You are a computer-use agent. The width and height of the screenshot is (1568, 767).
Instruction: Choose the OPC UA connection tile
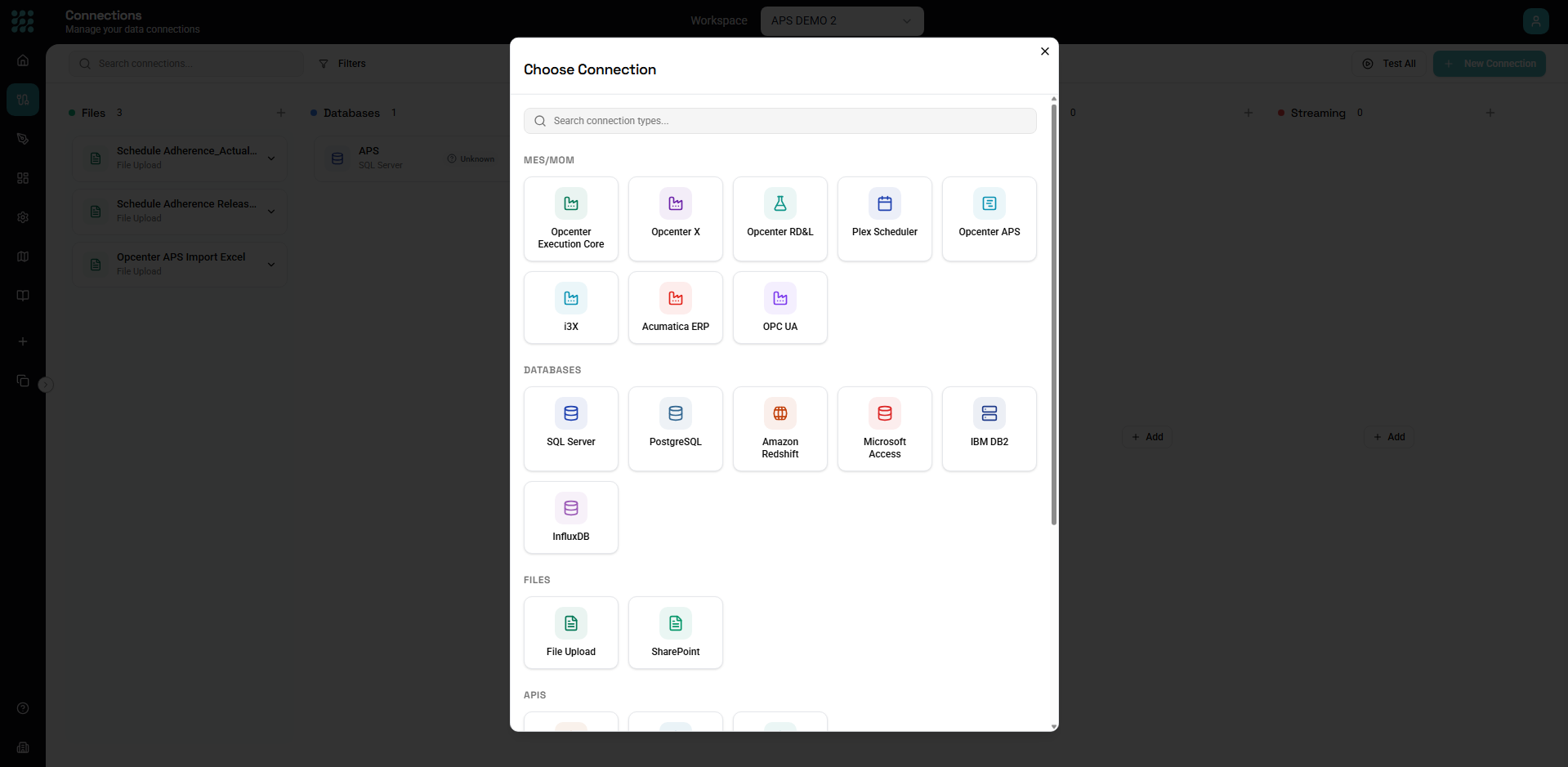coord(780,308)
